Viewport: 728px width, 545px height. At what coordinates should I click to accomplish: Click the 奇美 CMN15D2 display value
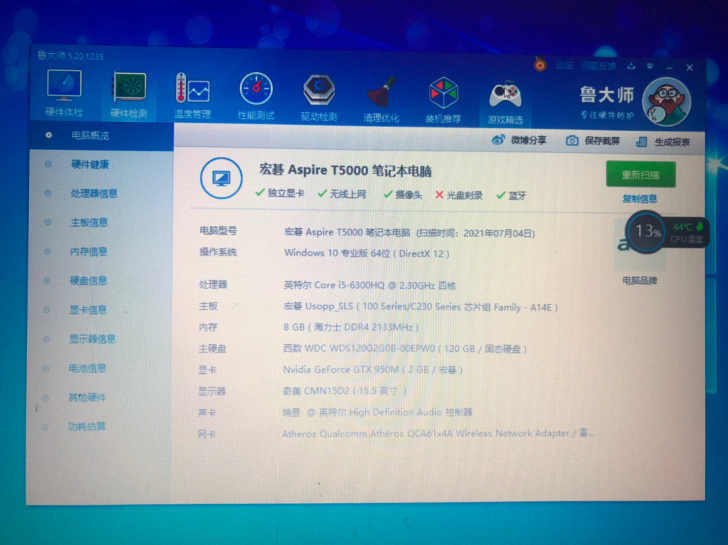click(x=344, y=391)
